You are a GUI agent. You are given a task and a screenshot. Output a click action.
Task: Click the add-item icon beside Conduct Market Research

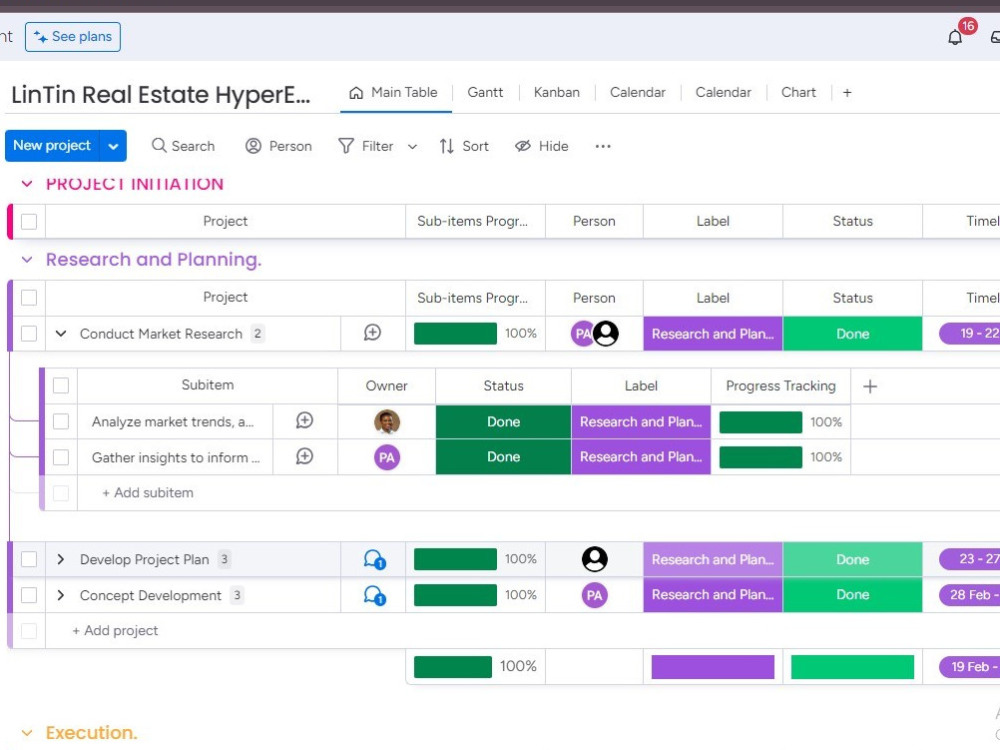pyautogui.click(x=371, y=332)
